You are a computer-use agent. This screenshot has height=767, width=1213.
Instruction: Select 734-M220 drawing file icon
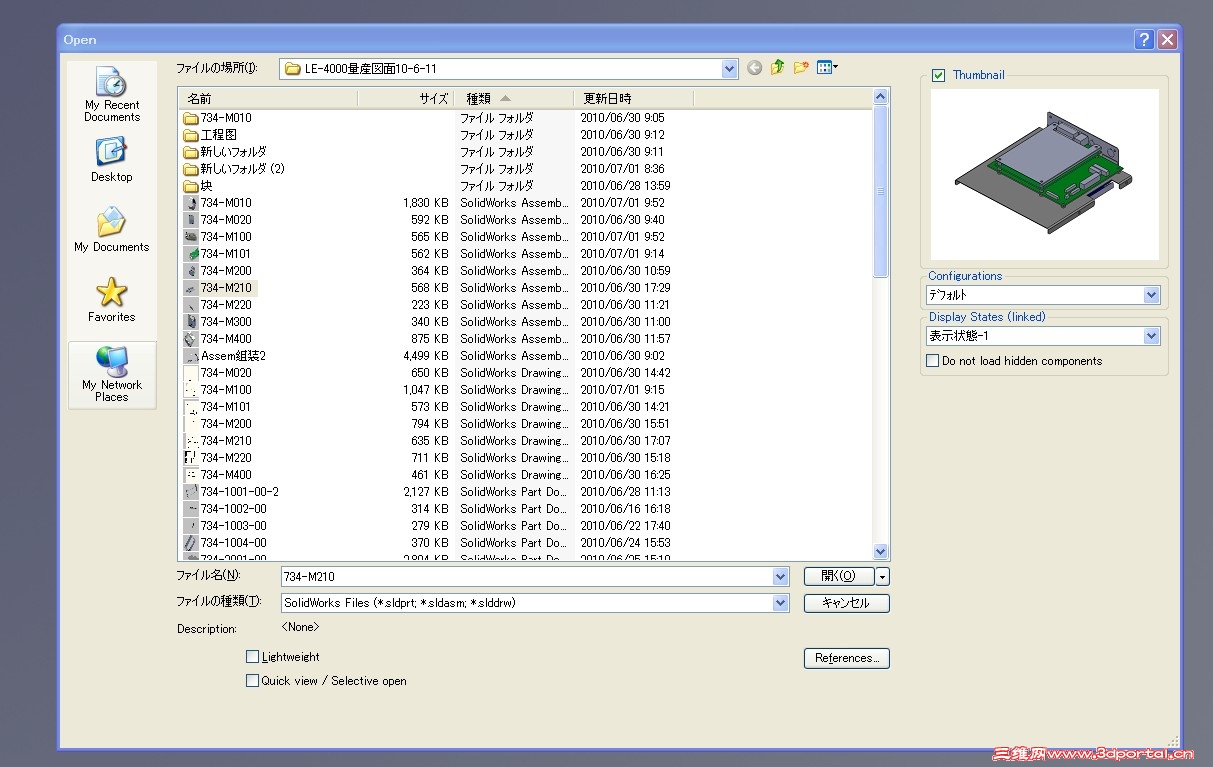click(x=191, y=458)
